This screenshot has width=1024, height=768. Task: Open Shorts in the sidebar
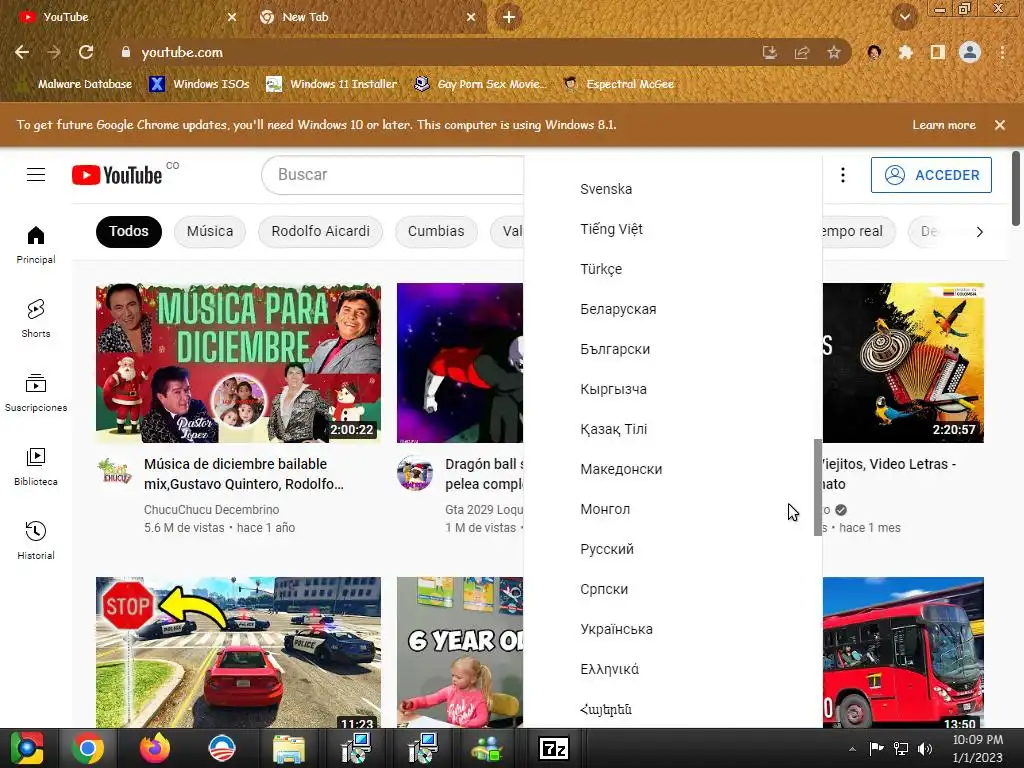pos(36,319)
